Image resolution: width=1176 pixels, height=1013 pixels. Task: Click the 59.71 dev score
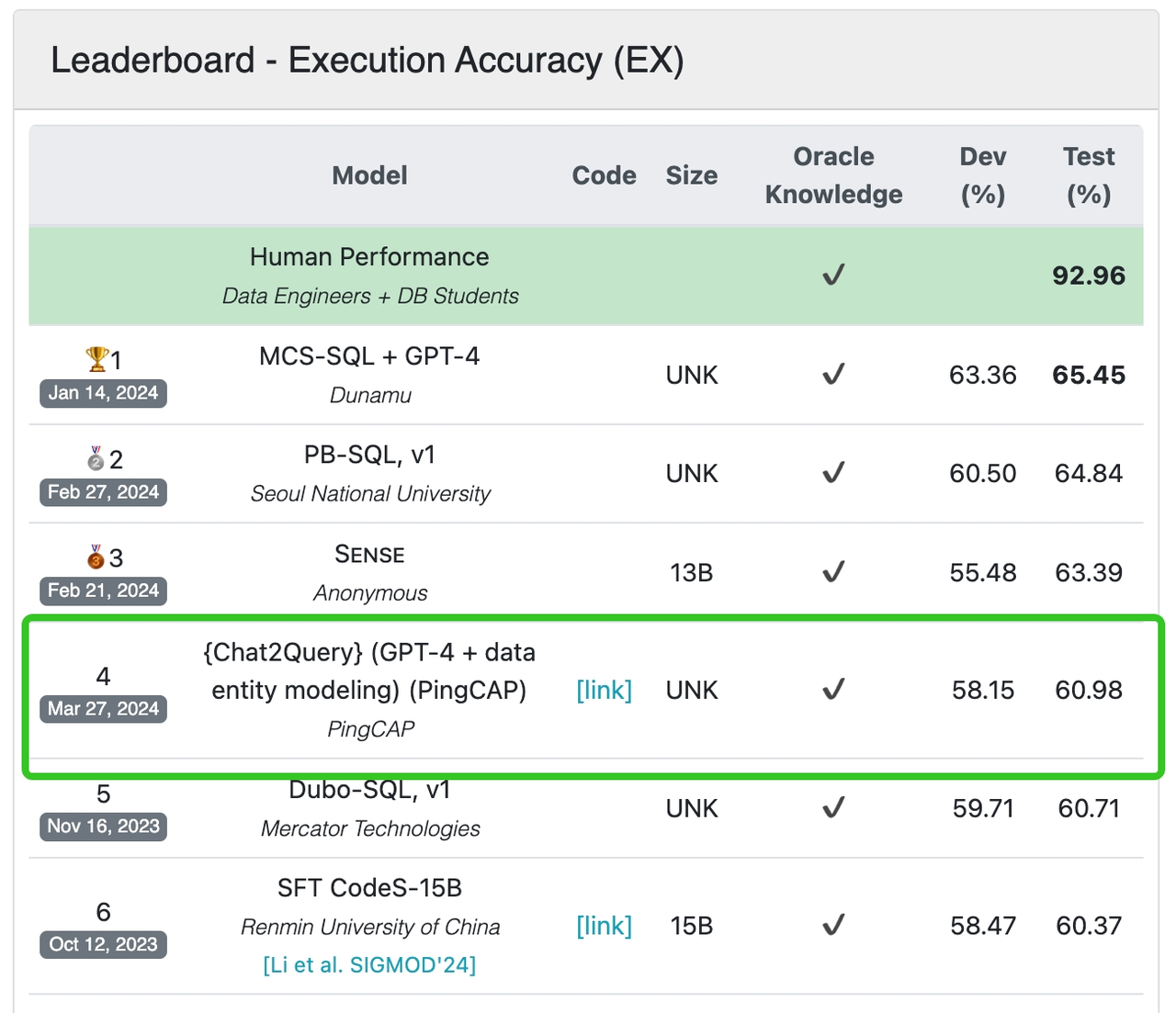[x=983, y=808]
